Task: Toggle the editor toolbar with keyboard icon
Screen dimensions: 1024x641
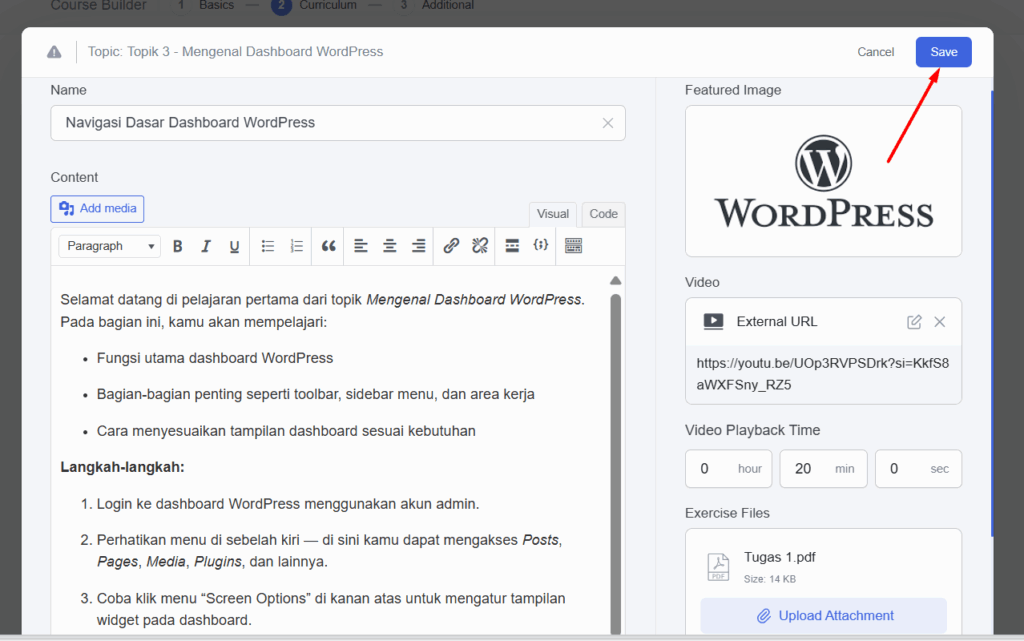Action: coord(573,246)
